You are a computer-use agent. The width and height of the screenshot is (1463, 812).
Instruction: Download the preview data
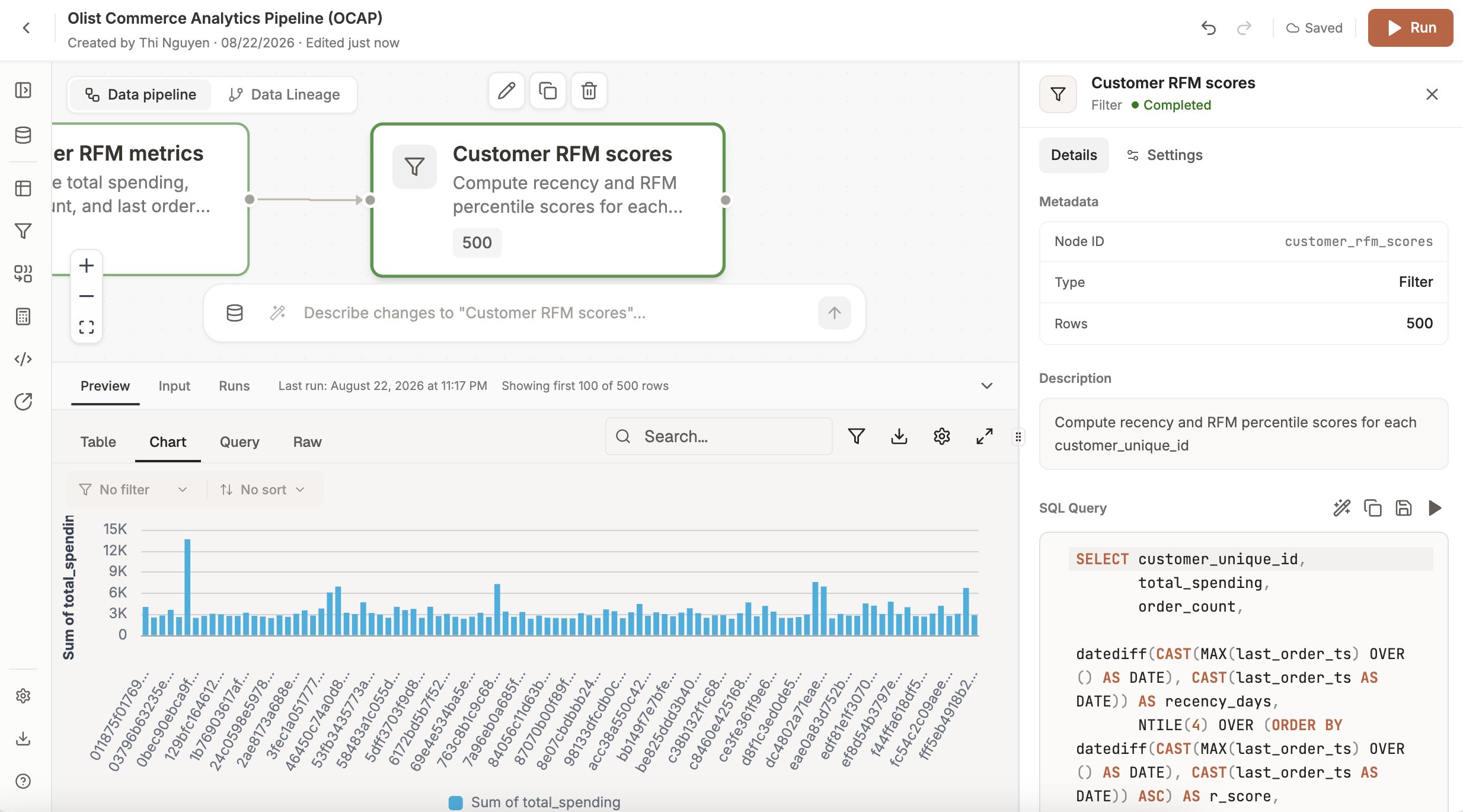pyautogui.click(x=899, y=437)
